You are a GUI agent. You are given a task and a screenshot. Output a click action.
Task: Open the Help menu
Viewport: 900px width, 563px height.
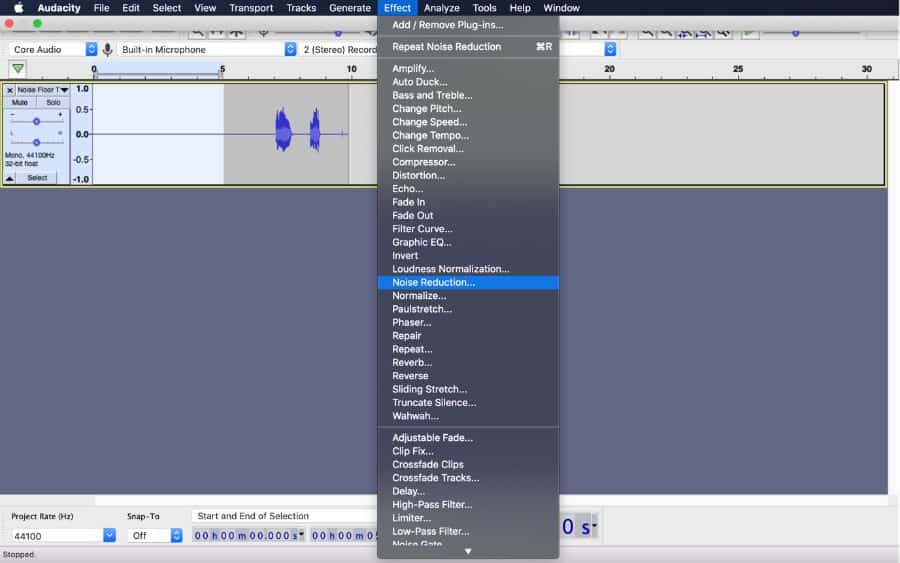(520, 8)
